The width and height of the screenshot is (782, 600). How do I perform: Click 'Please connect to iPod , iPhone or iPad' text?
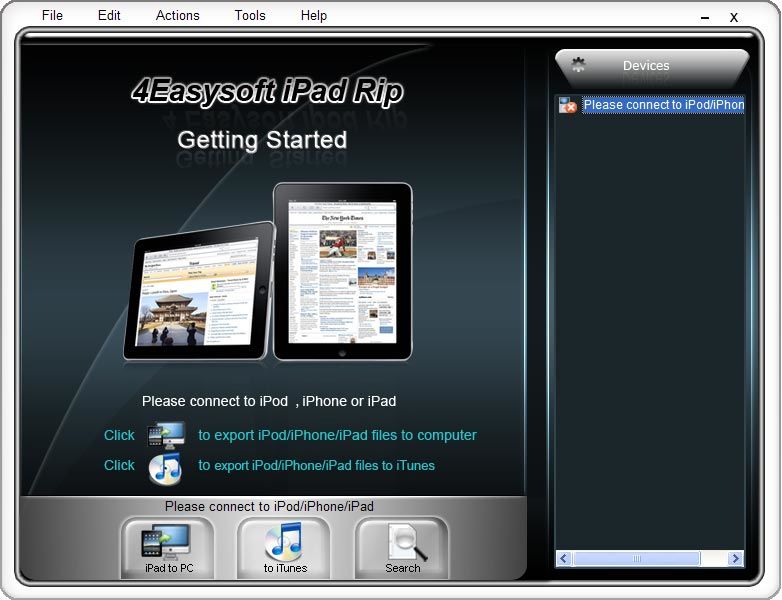tap(269, 401)
